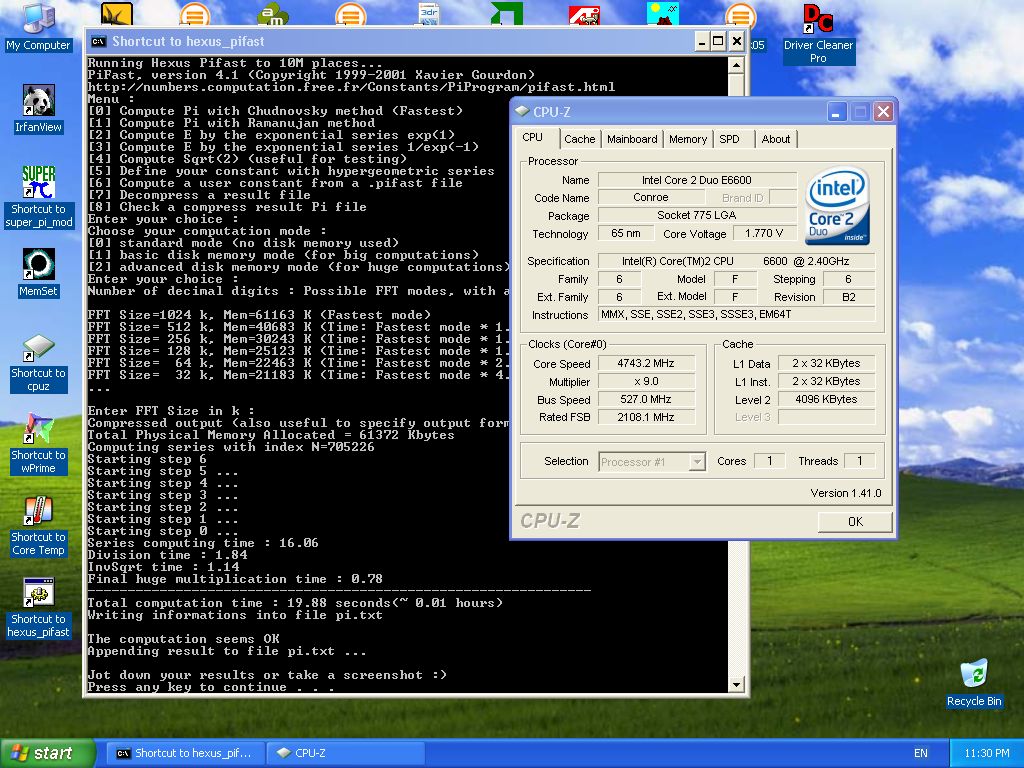The image size is (1024, 768).
Task: Switch to the Cache tab
Action: 579,139
